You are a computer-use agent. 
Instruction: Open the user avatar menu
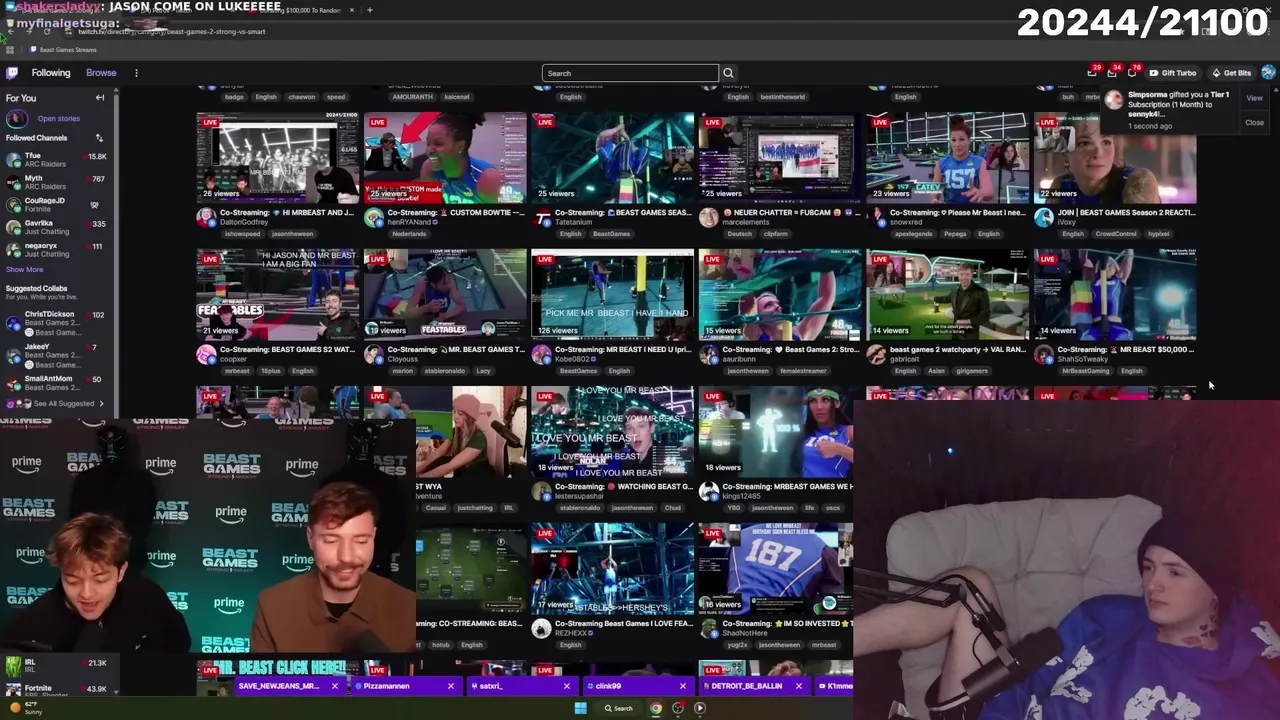pos(1268,72)
